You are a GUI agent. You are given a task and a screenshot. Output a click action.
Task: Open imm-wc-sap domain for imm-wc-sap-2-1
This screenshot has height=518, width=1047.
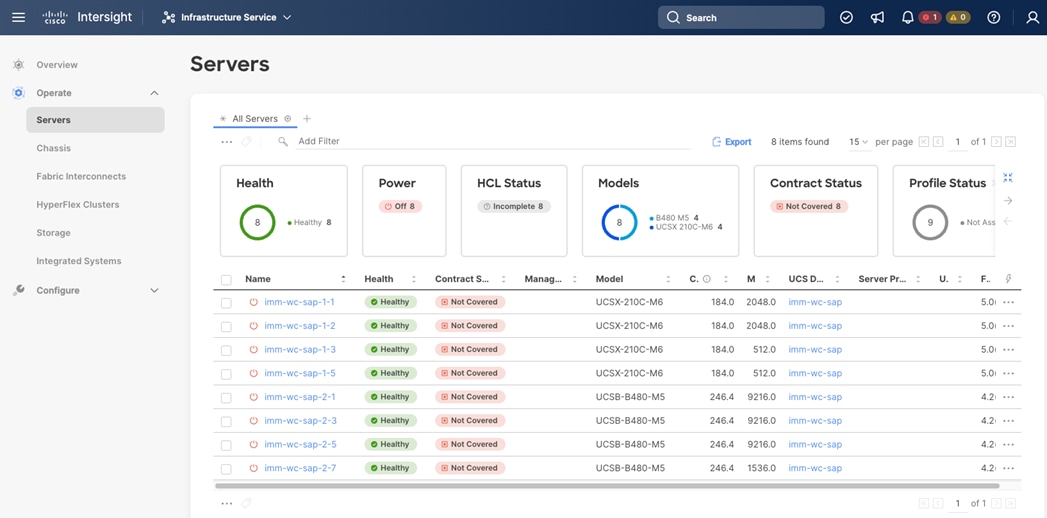[815, 397]
